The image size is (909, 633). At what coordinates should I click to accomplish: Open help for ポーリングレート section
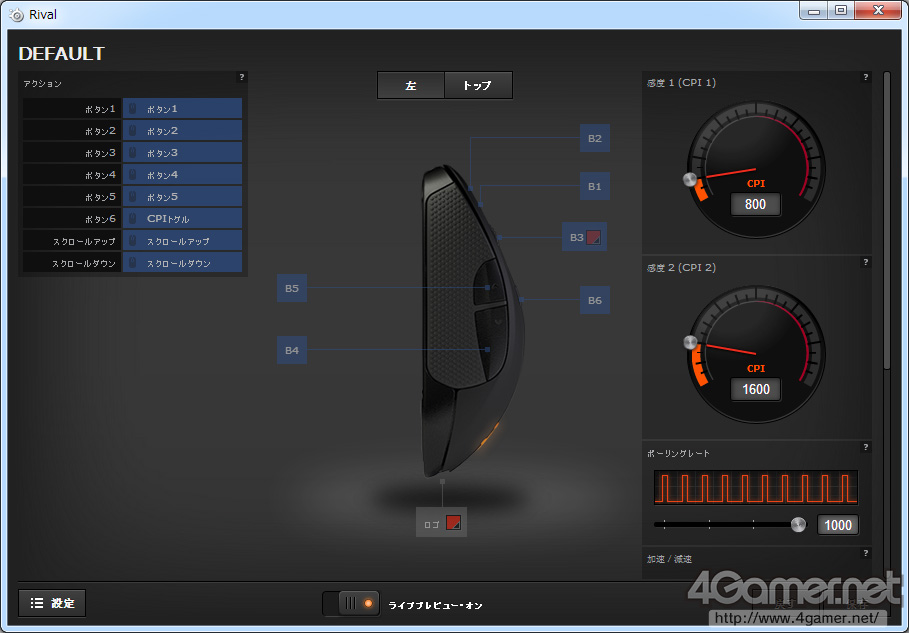pyautogui.click(x=866, y=447)
